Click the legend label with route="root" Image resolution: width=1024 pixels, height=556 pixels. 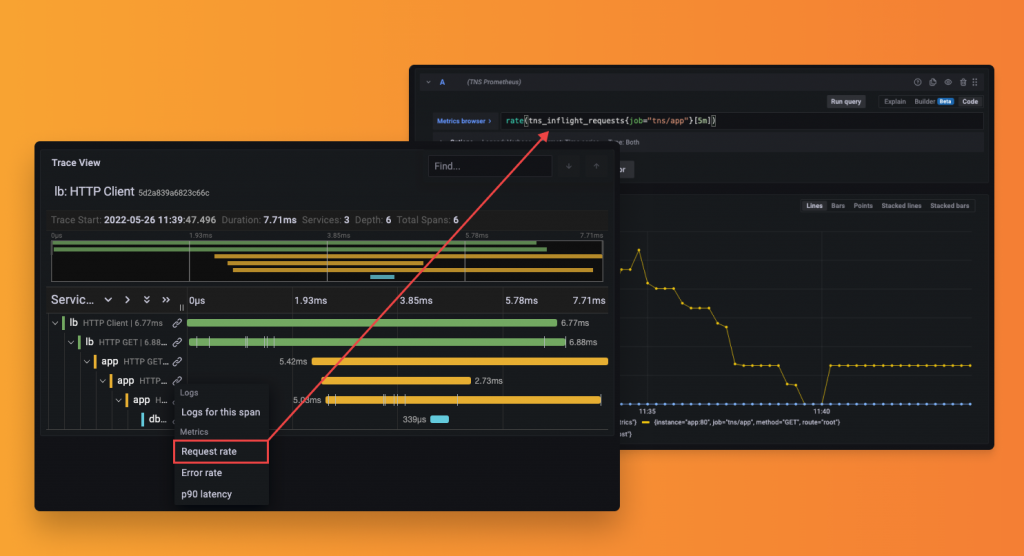click(746, 423)
